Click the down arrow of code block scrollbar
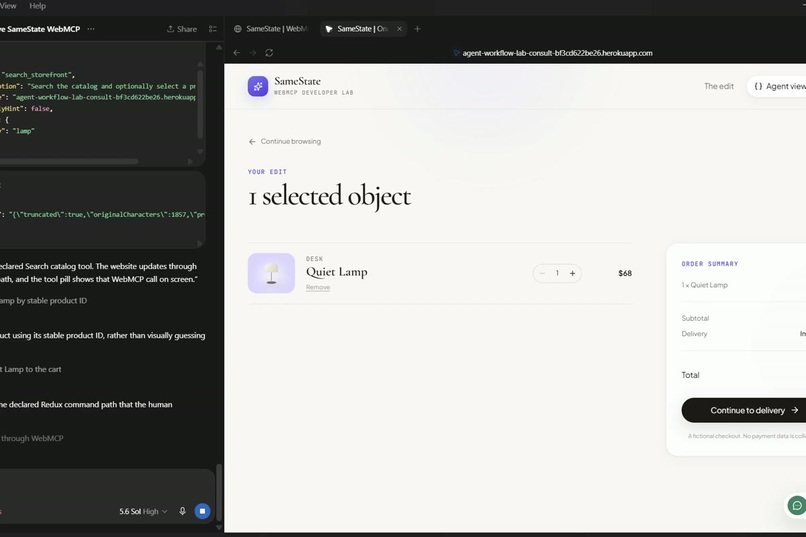This screenshot has width=806, height=537. point(200,152)
